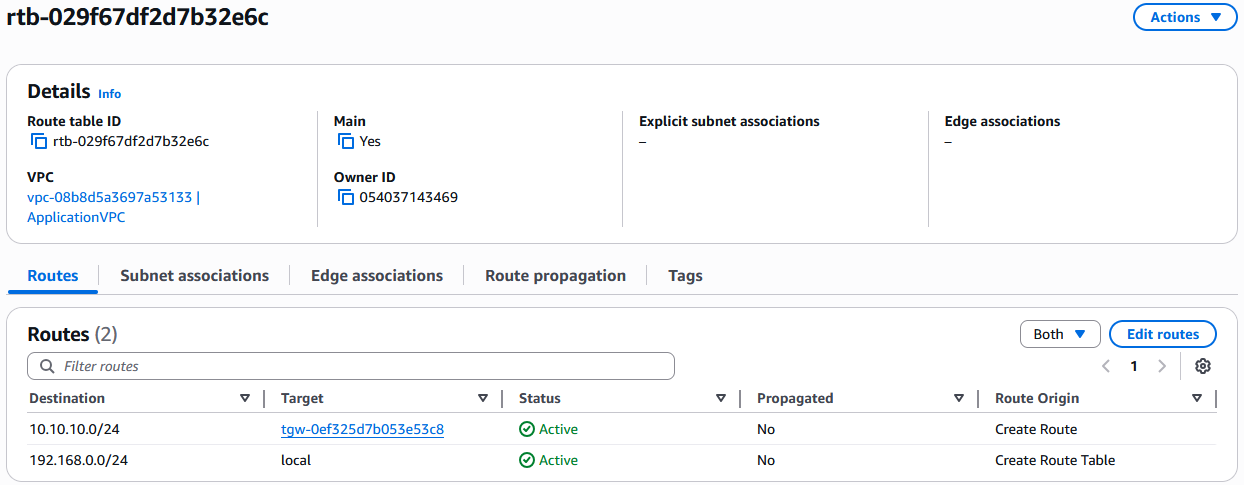The height and width of the screenshot is (485, 1244).
Task: Open routes table preferences gear
Action: (1203, 366)
